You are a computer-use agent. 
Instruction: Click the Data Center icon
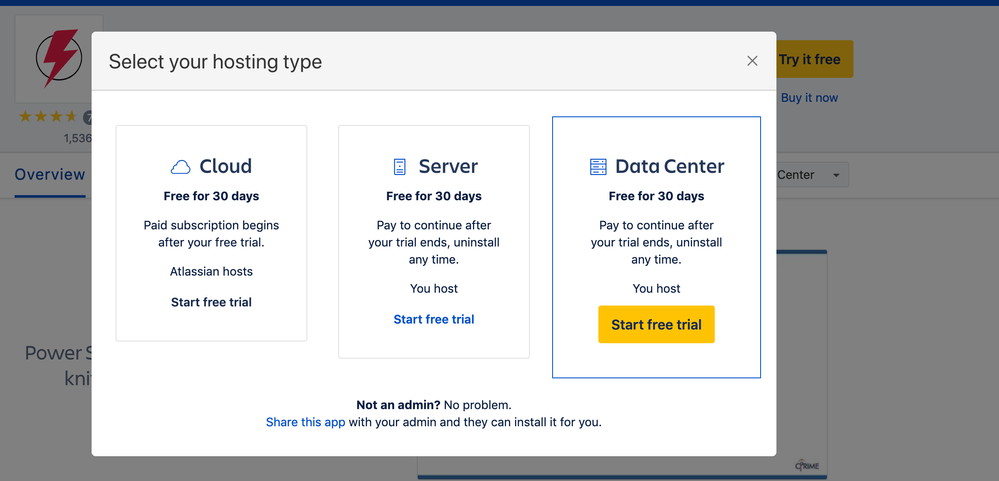[x=598, y=167]
